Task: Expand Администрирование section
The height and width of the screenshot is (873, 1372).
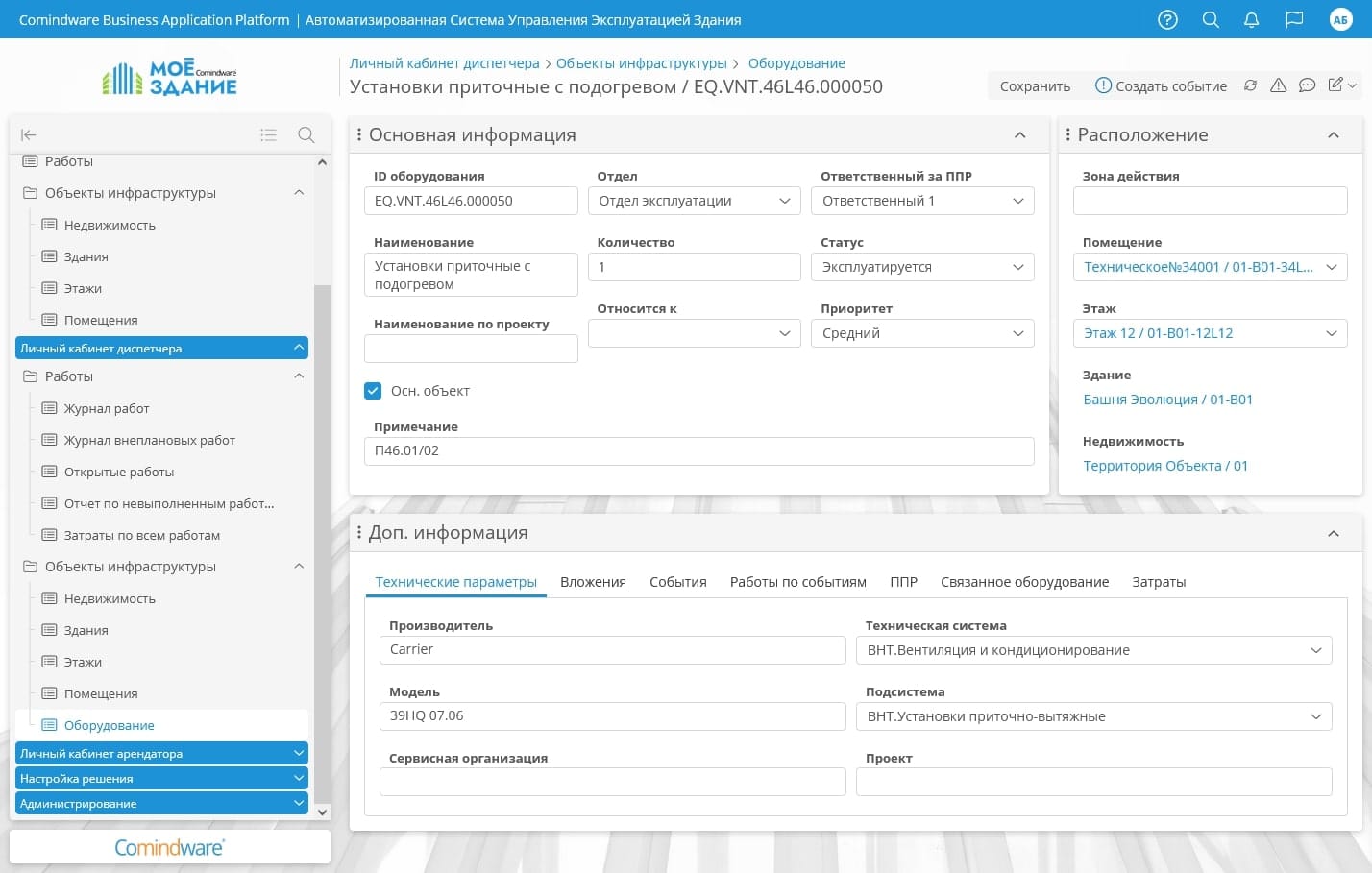Action: 161,804
